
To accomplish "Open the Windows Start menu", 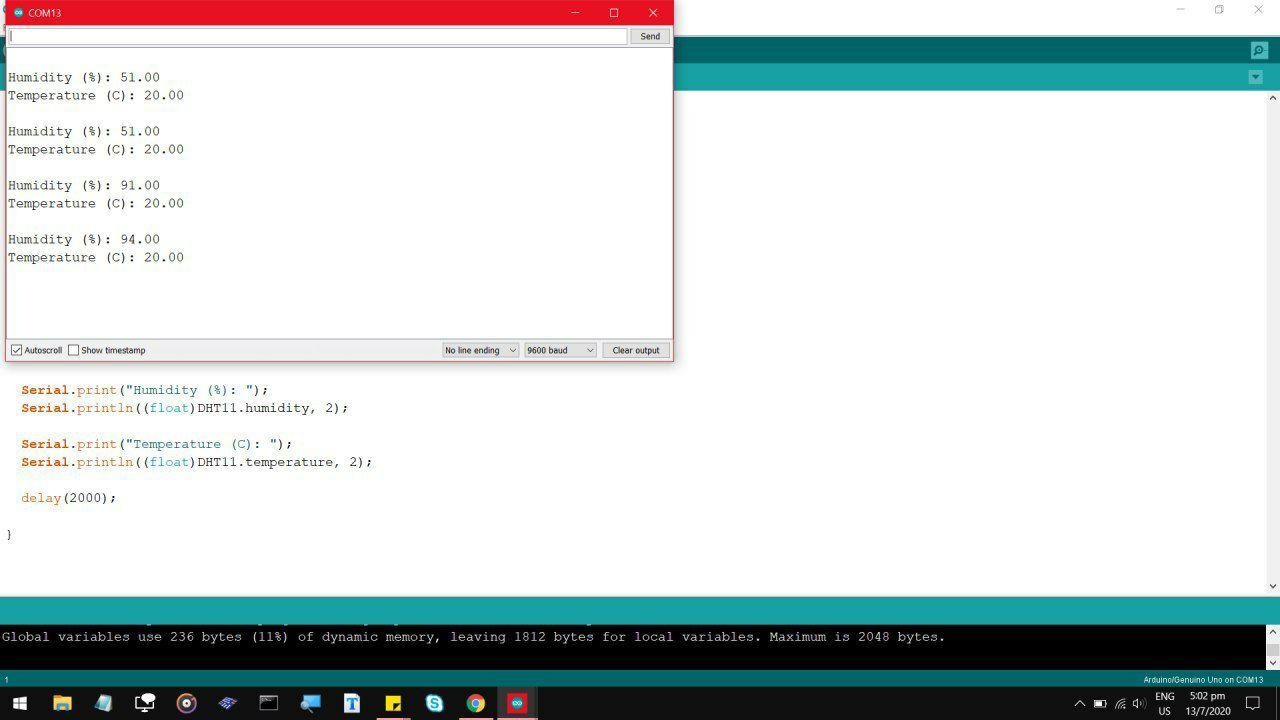I will pos(19,703).
